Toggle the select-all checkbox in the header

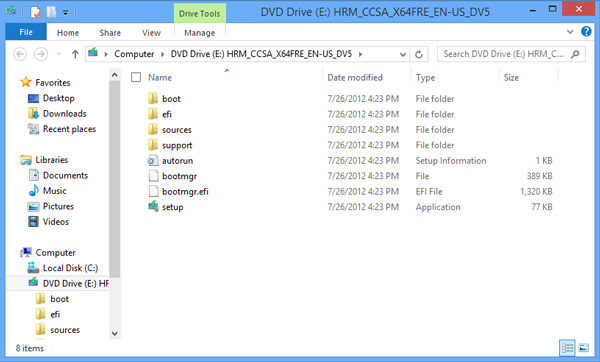(136, 77)
